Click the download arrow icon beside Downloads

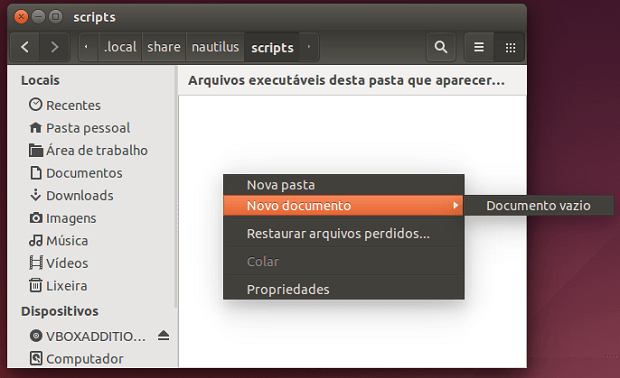click(36, 195)
